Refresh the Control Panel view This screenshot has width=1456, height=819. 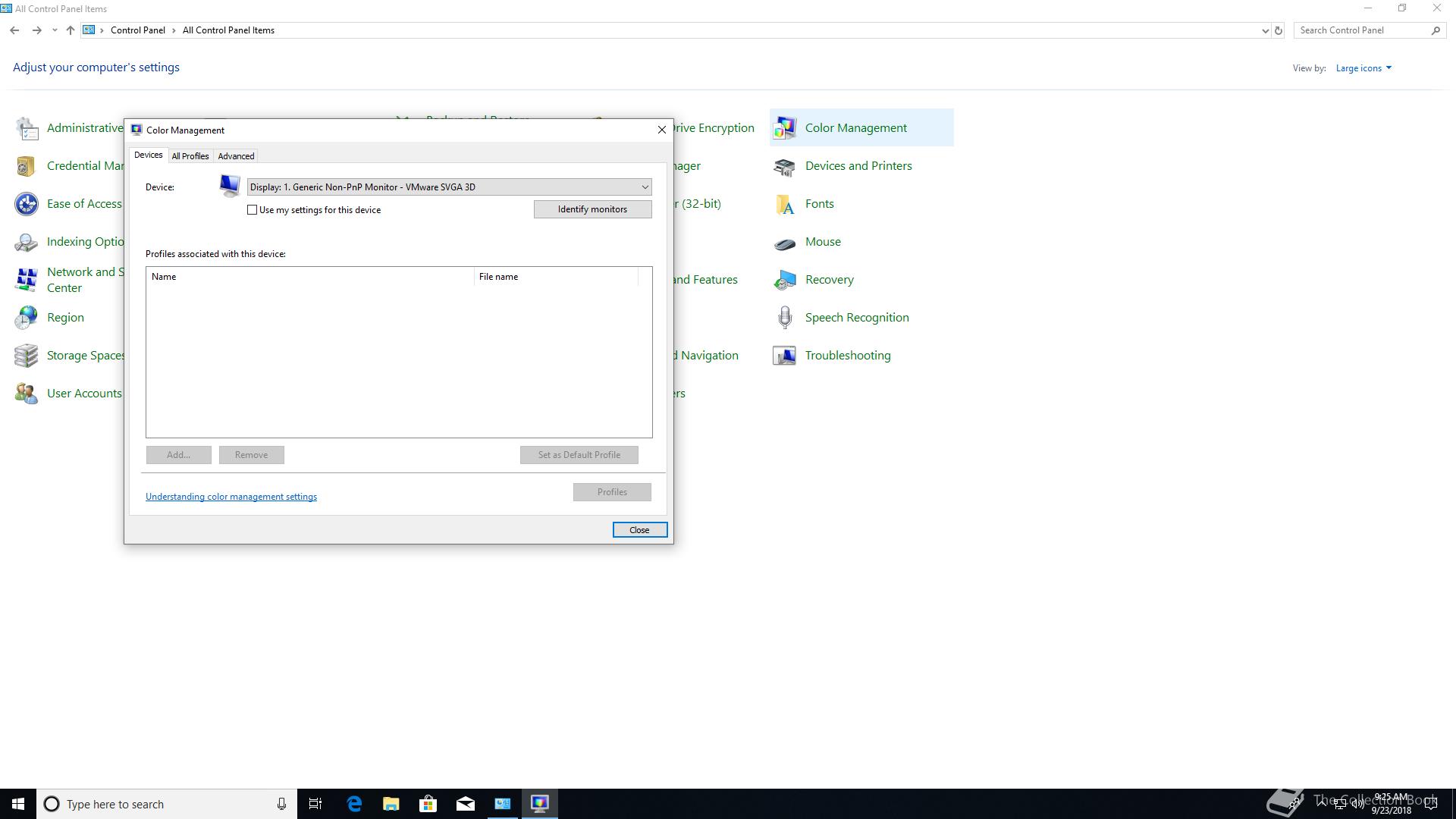coord(1279,30)
